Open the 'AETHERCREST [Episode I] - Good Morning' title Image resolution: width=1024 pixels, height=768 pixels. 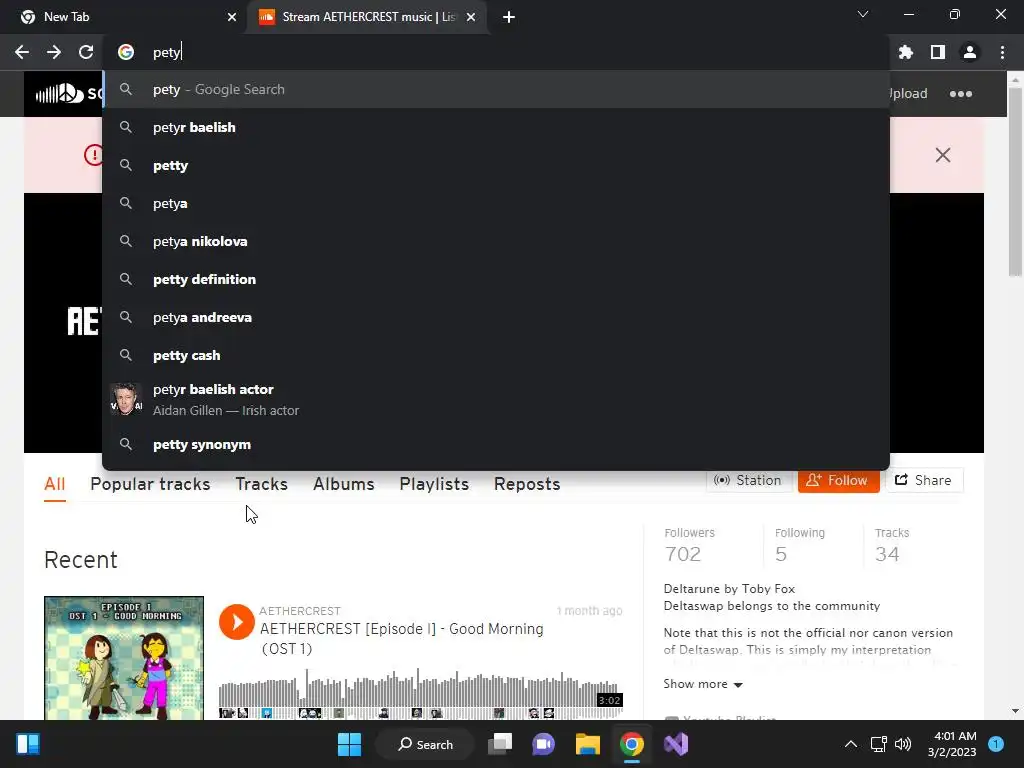pos(402,639)
